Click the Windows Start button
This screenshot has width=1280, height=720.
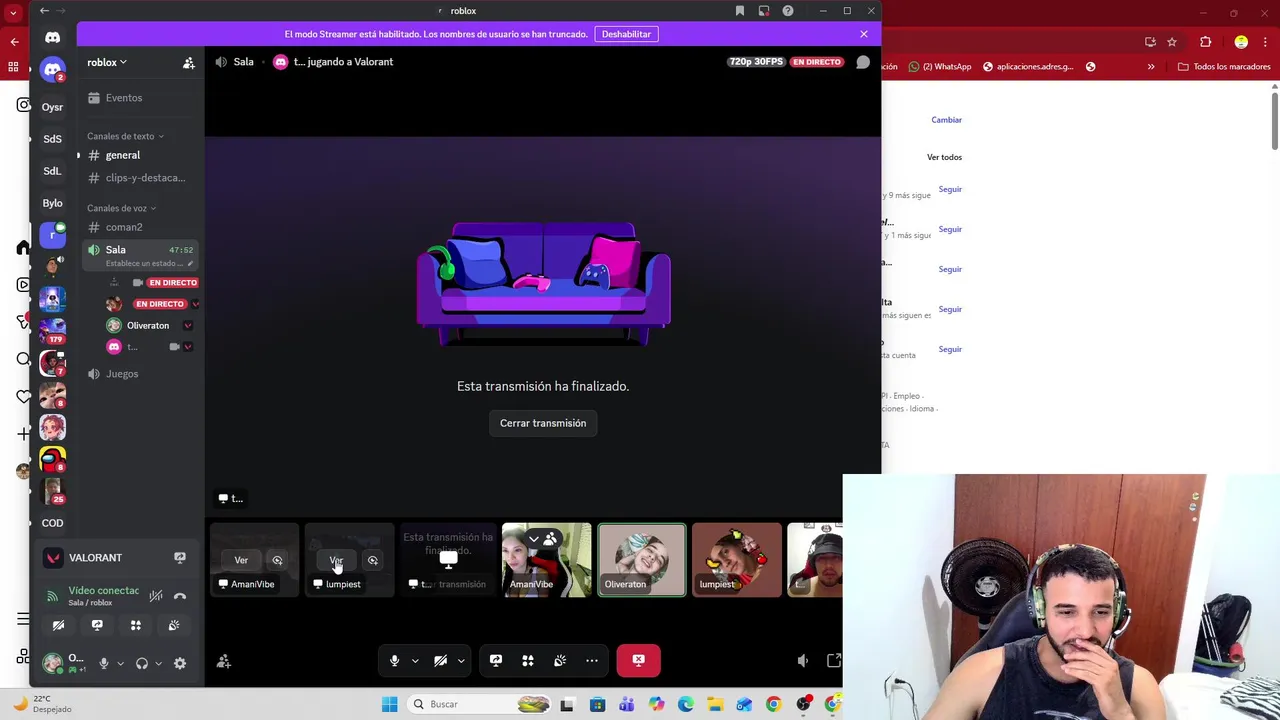point(389,704)
